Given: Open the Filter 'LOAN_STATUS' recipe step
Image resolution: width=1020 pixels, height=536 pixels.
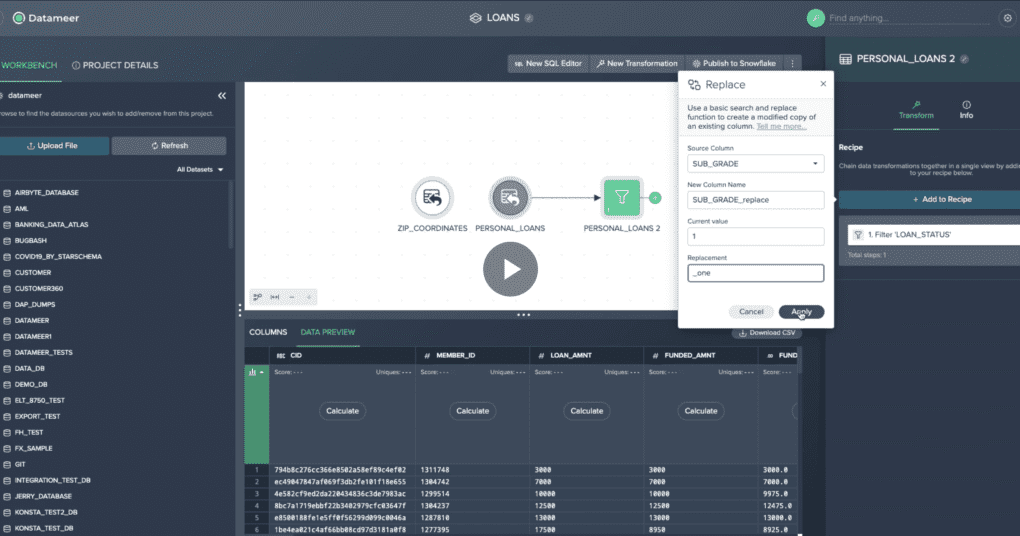Looking at the screenshot, I should pyautogui.click(x=934, y=235).
